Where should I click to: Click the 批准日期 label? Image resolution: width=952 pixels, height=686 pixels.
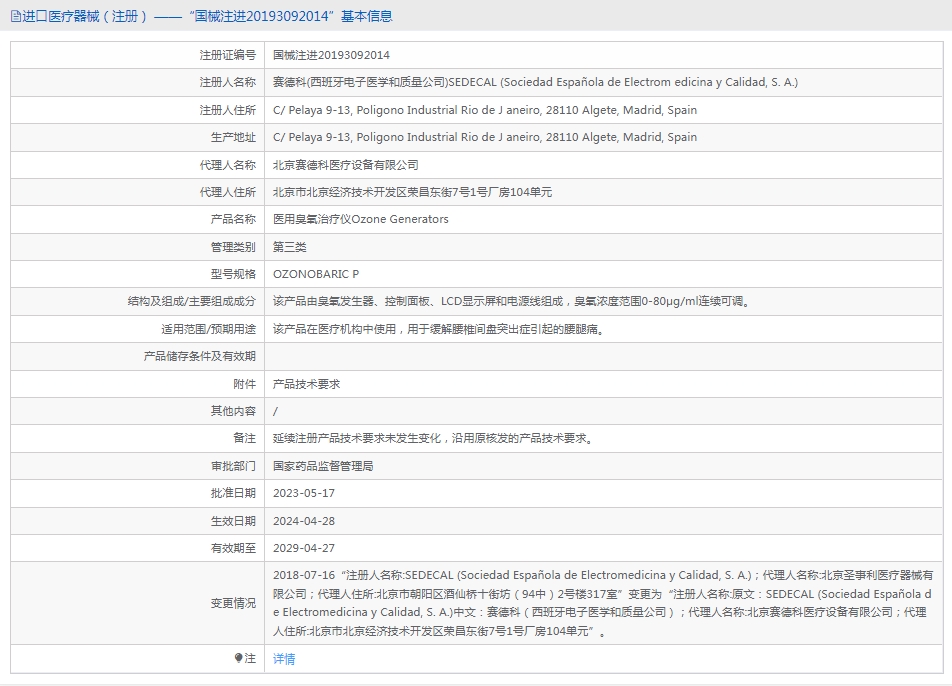coord(233,494)
